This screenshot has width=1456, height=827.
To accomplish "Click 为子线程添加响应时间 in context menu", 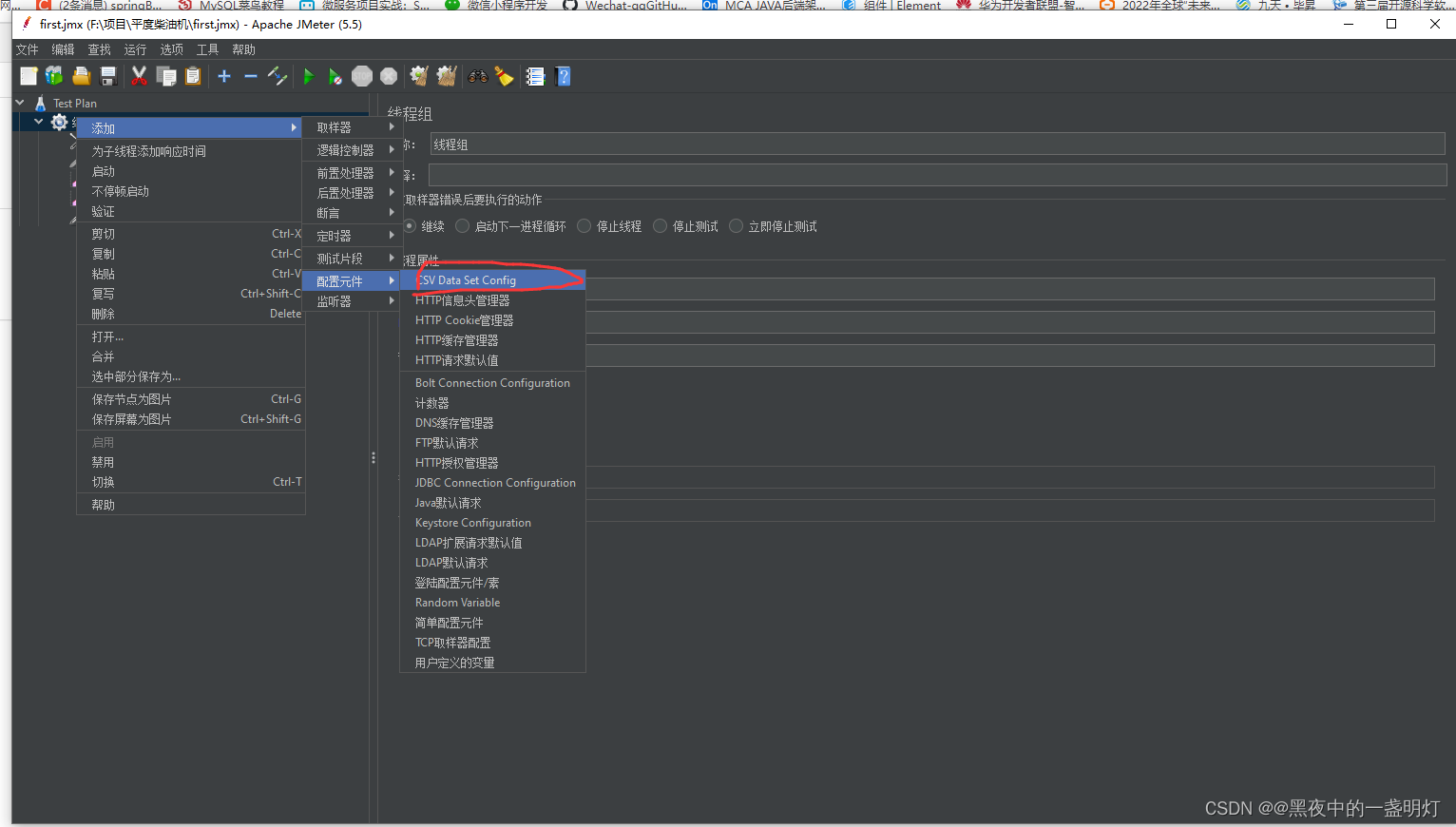I will click(190, 151).
